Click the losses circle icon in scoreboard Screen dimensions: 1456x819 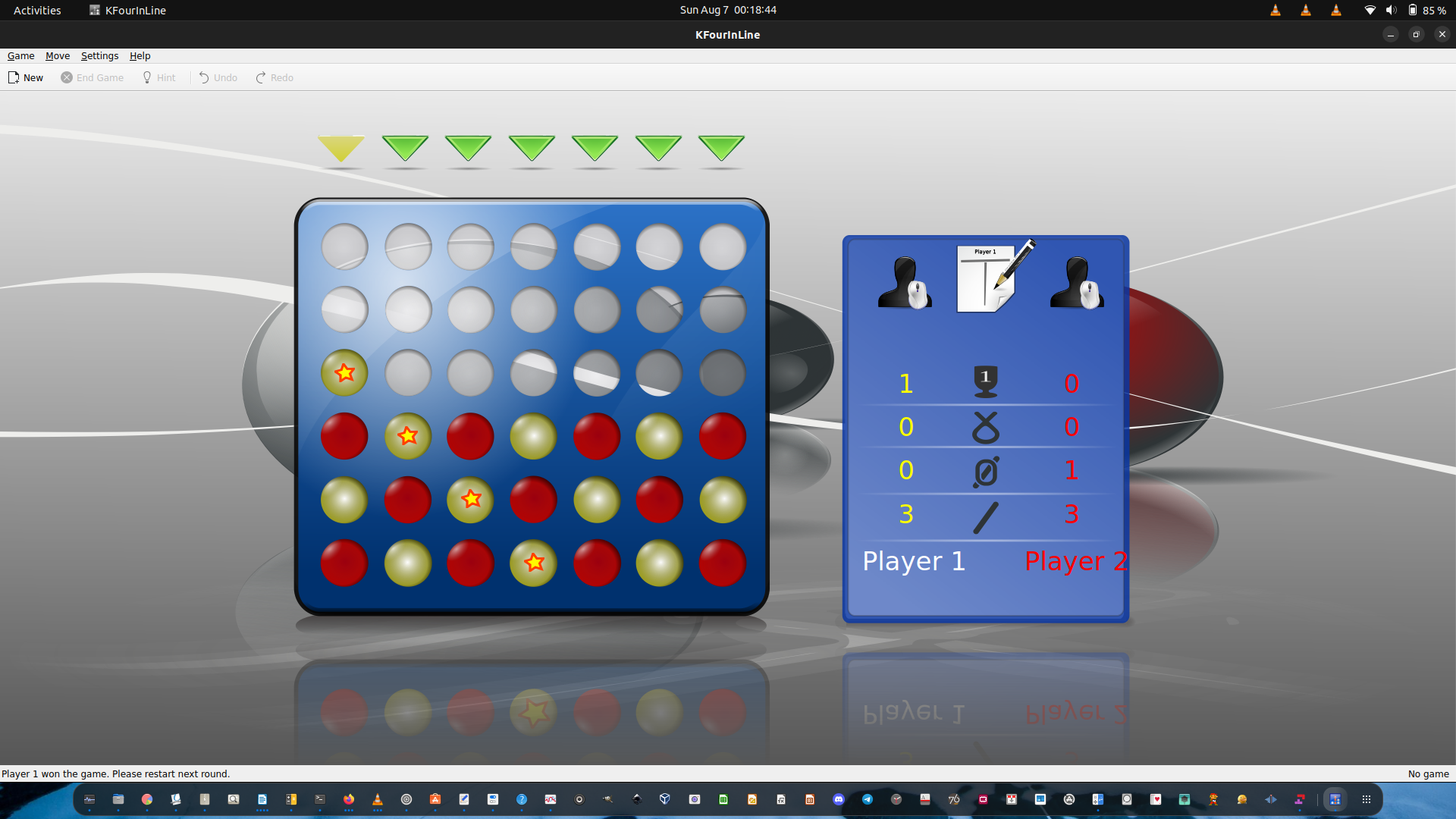[x=986, y=470]
